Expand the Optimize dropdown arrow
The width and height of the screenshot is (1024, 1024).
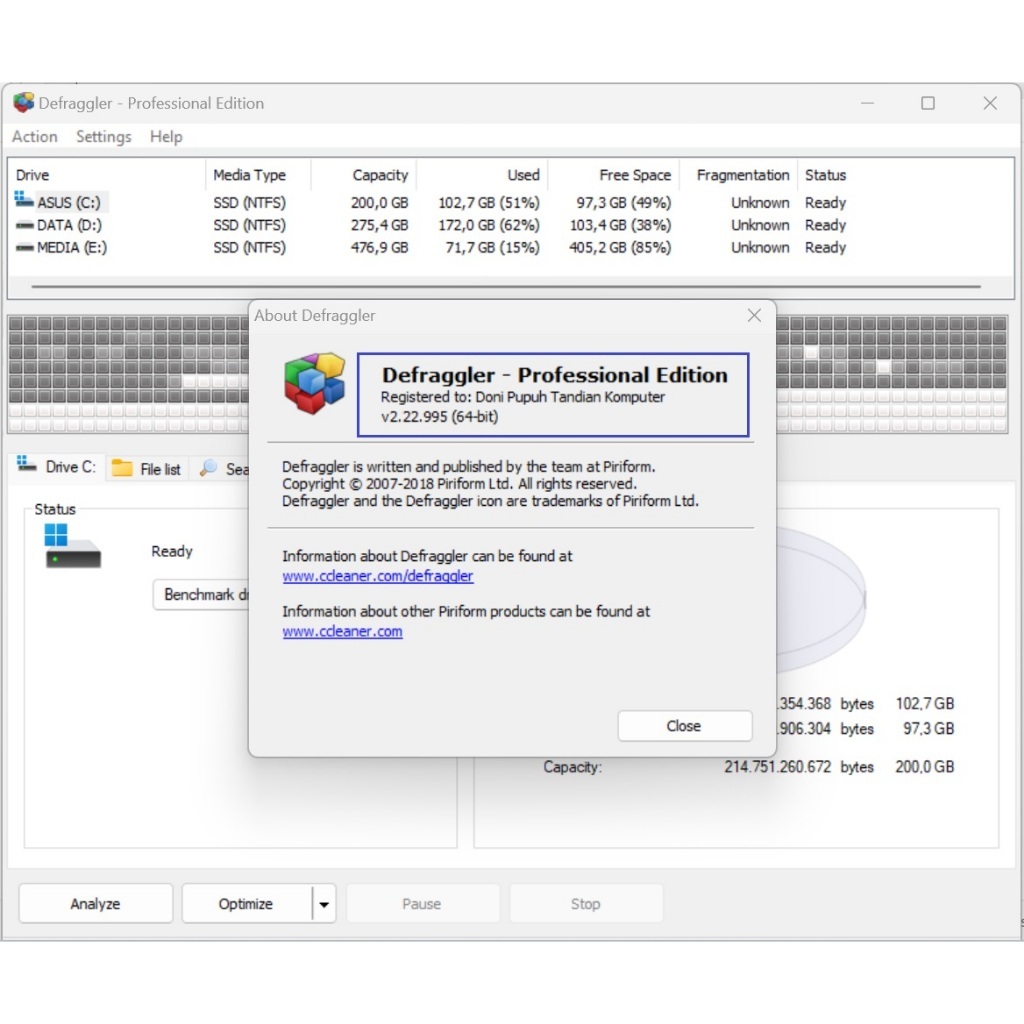[x=324, y=904]
